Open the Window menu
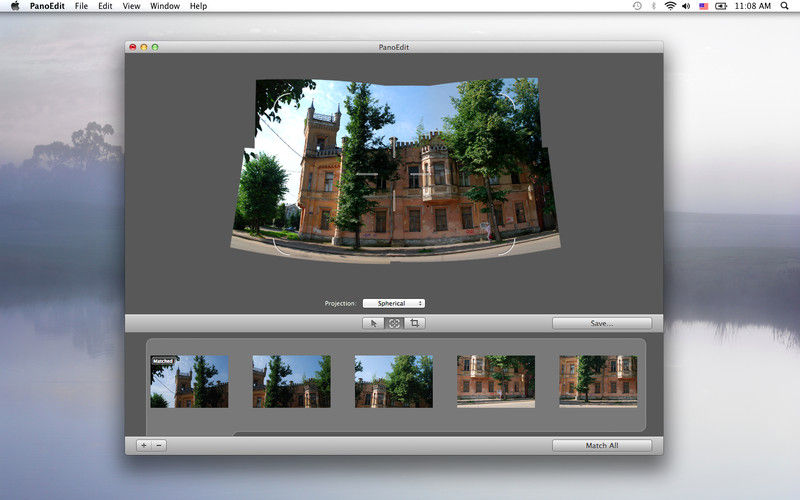The width and height of the screenshot is (800, 500). point(165,6)
